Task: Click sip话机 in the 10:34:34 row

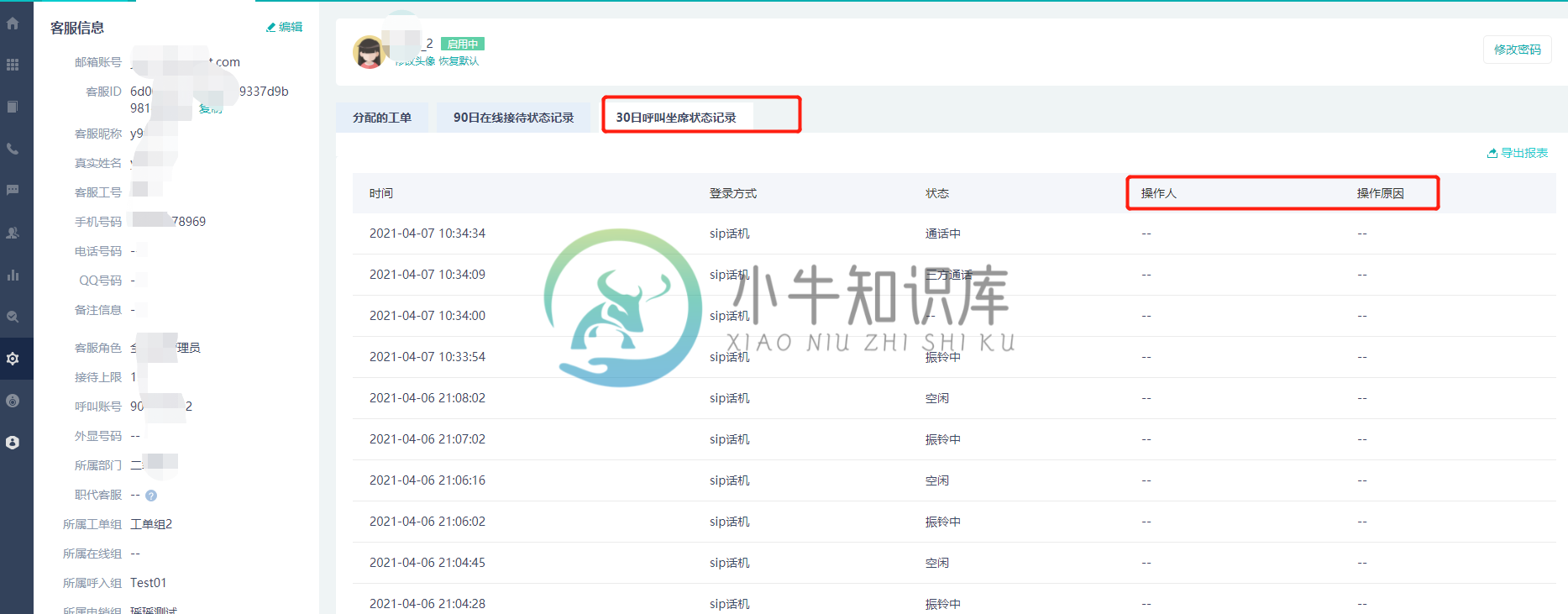Action: 730,234
